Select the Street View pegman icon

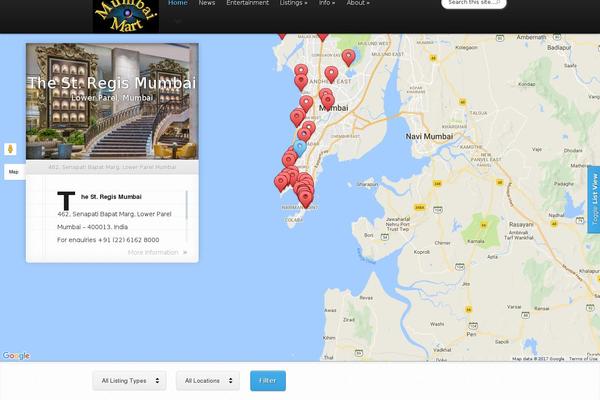11,149
